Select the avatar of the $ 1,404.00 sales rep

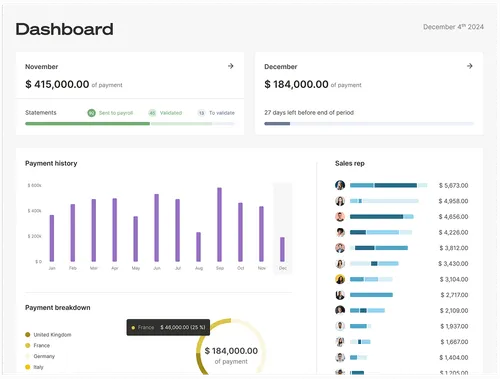pos(340,357)
